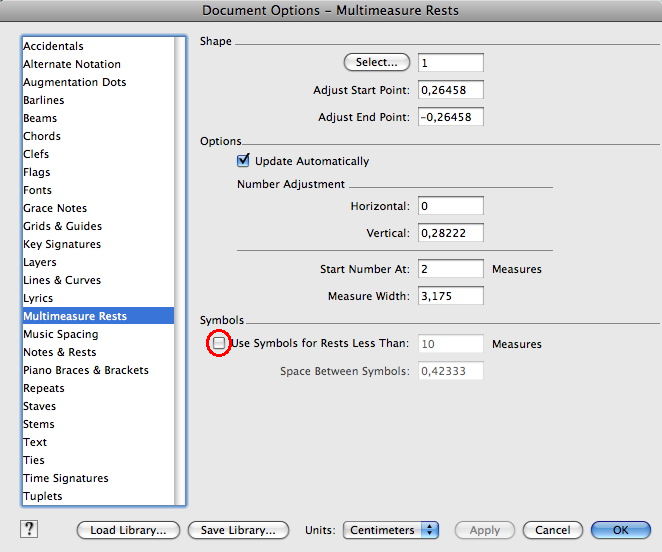Click the Measure Width input field
662x552 pixels.
click(x=450, y=296)
